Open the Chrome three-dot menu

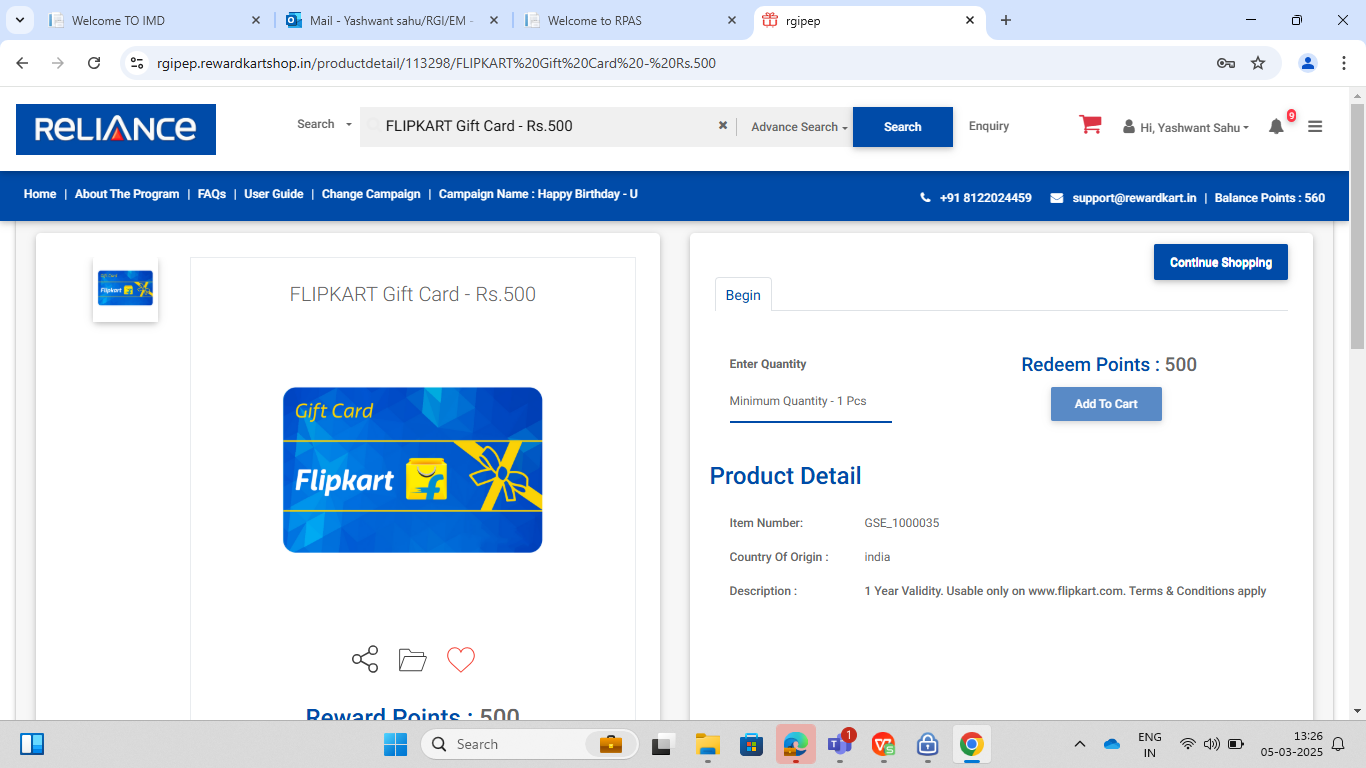tap(1343, 63)
